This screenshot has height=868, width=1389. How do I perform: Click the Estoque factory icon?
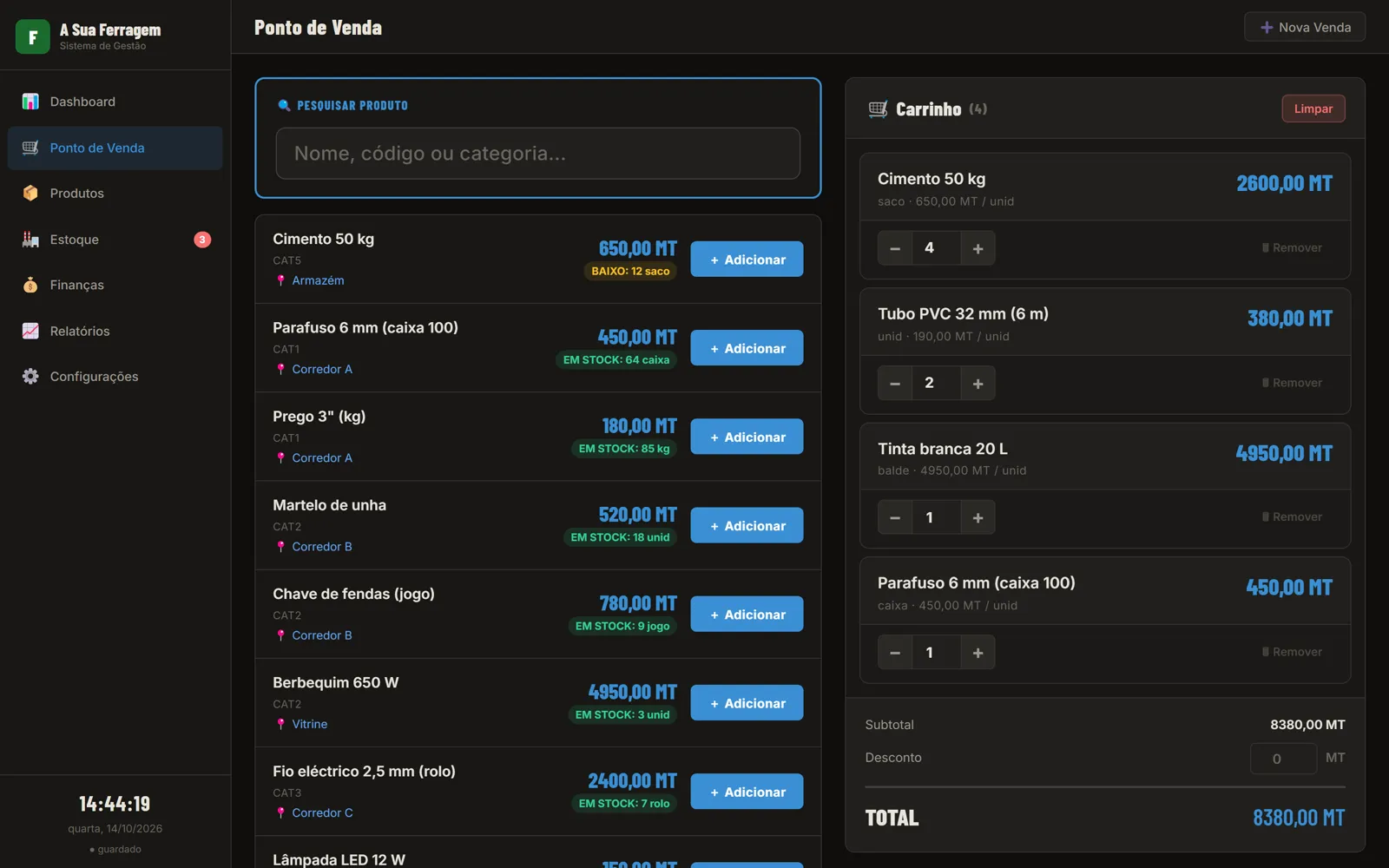point(30,240)
